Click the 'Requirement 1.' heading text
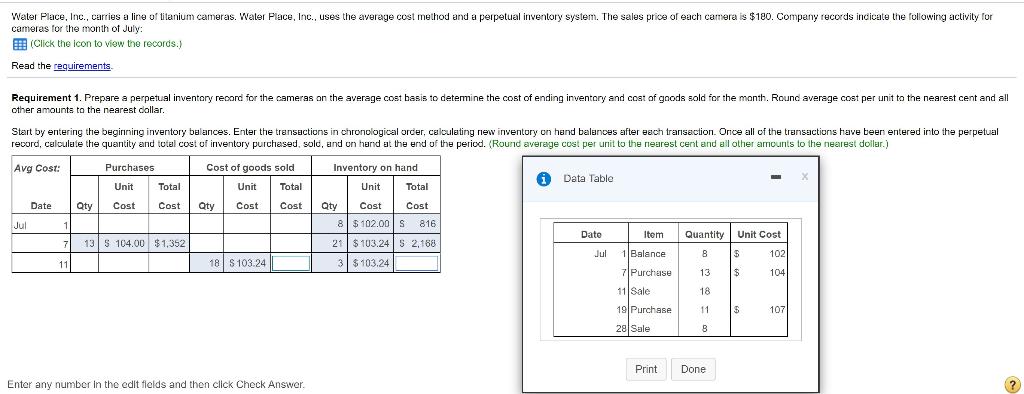 tap(46, 97)
